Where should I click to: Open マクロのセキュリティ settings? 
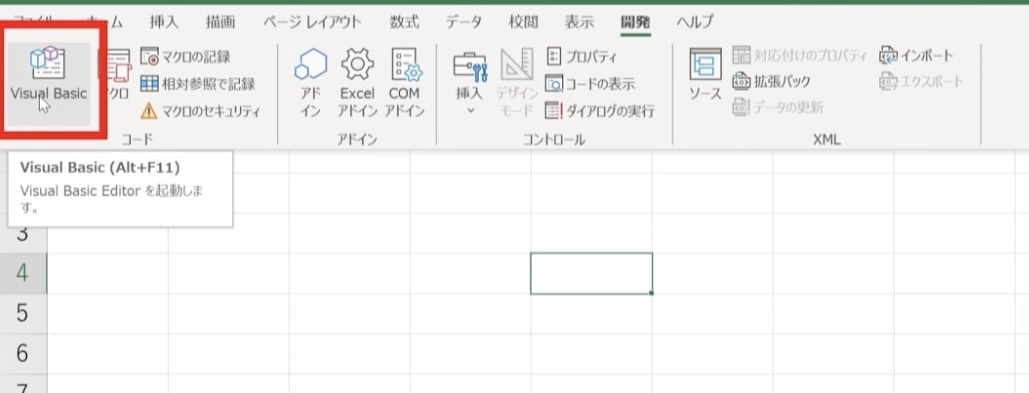pos(201,111)
